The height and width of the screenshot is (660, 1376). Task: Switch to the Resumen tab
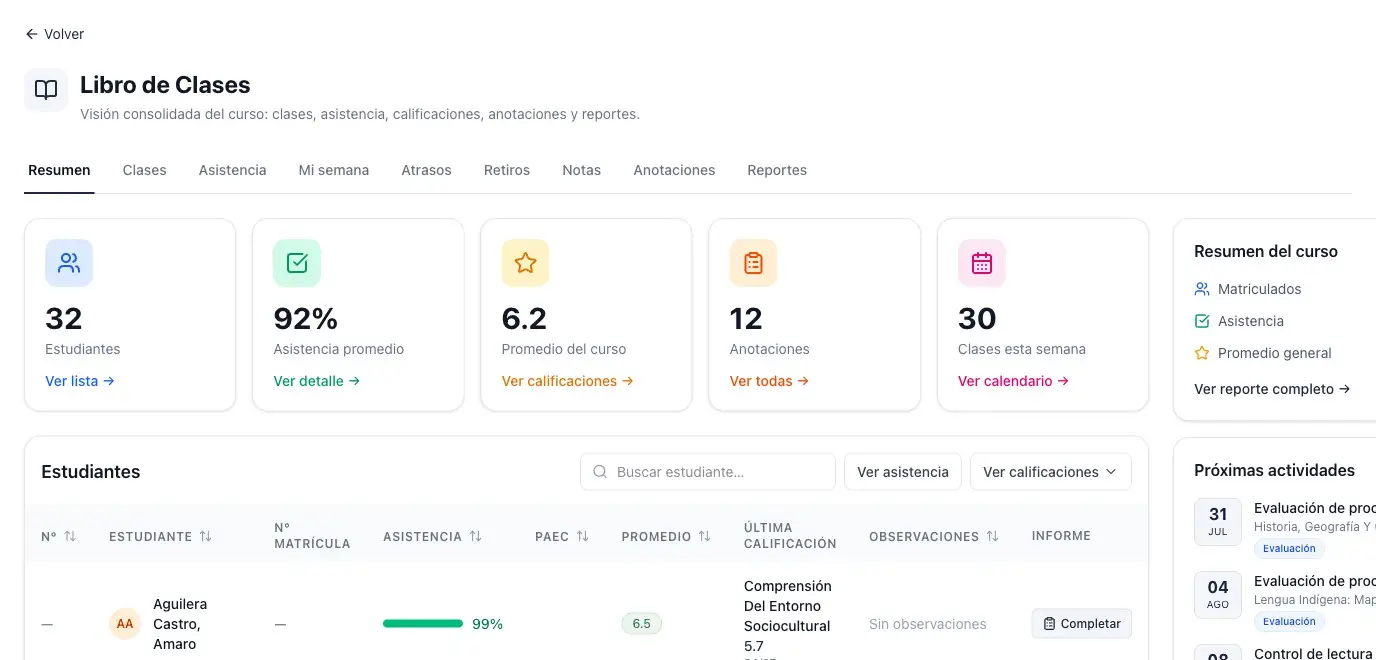tap(59, 170)
